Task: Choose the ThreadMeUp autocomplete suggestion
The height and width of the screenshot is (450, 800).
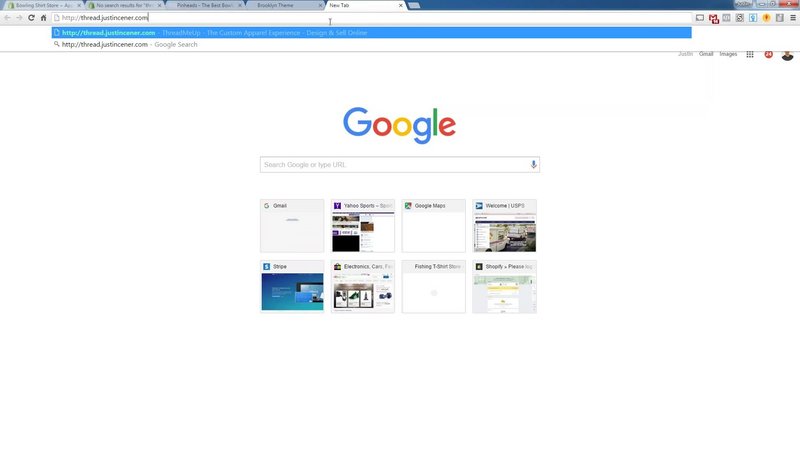Action: [x=371, y=33]
